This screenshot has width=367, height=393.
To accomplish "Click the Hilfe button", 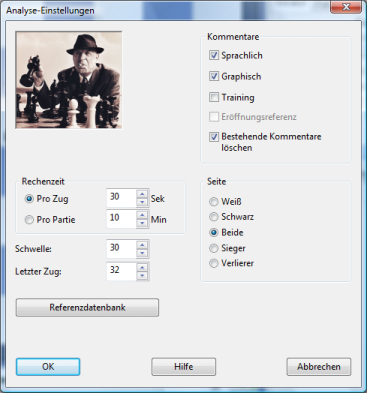I will 184,367.
